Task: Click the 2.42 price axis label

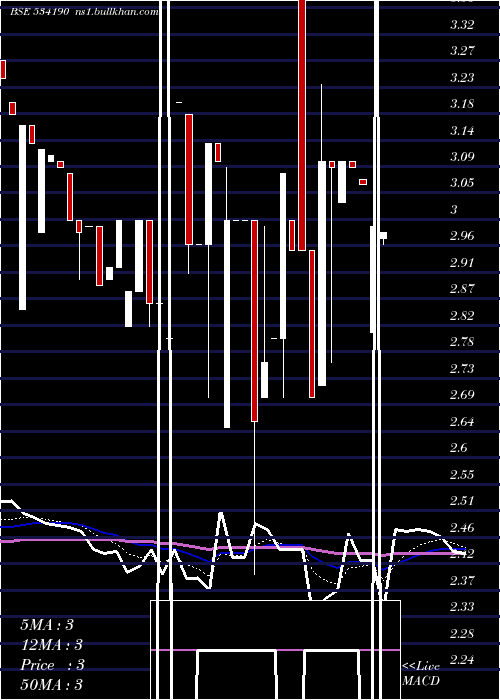Action: (462, 554)
